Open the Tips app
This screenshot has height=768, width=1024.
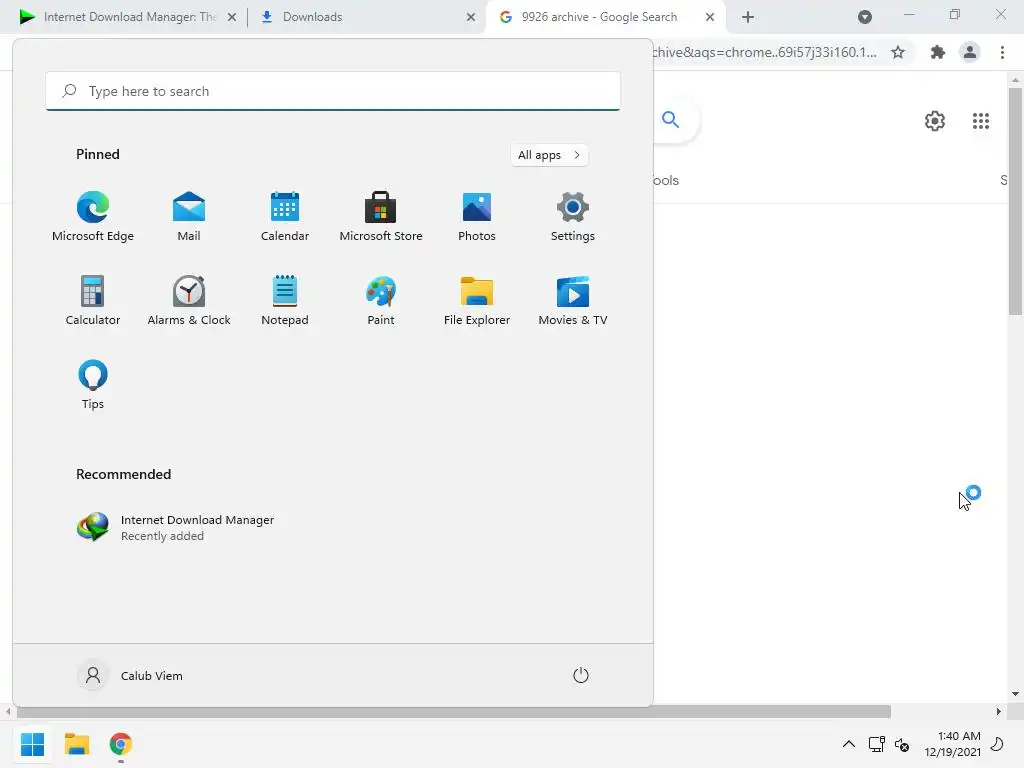(93, 385)
